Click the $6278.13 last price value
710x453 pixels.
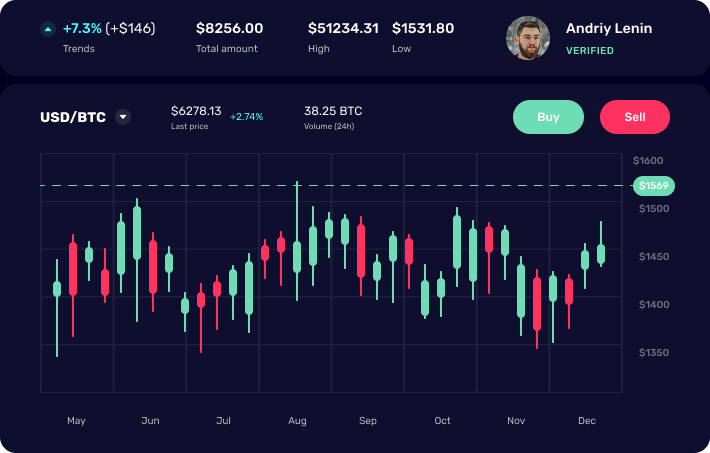coord(196,111)
